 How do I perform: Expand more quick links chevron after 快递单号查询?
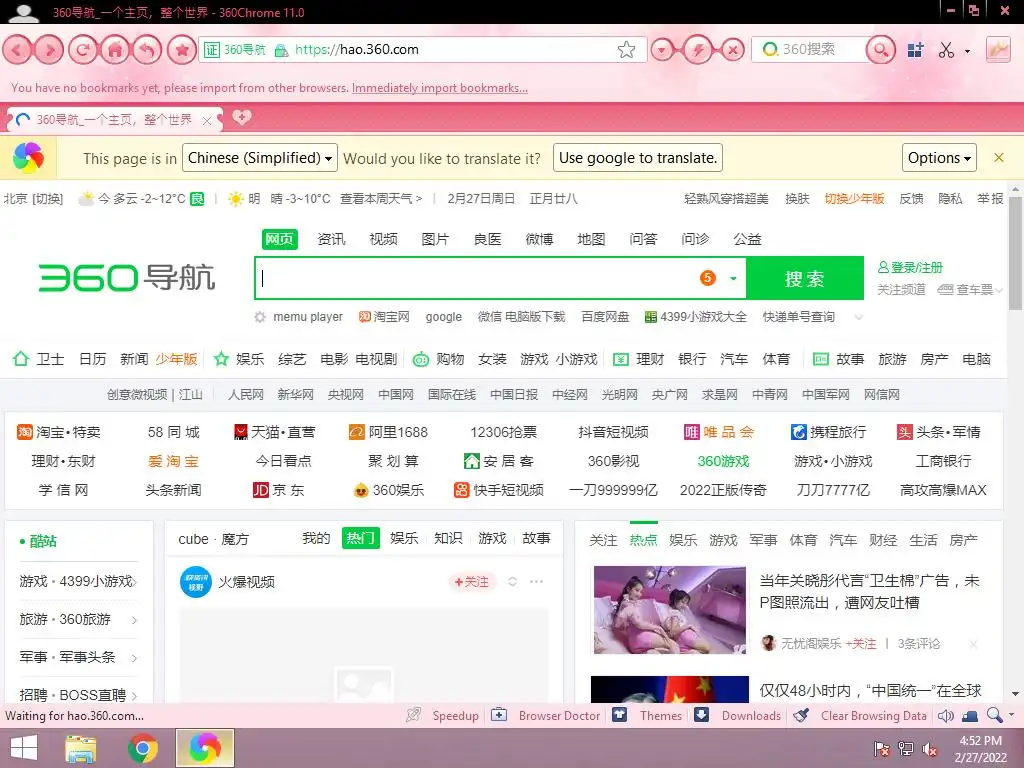tap(859, 318)
